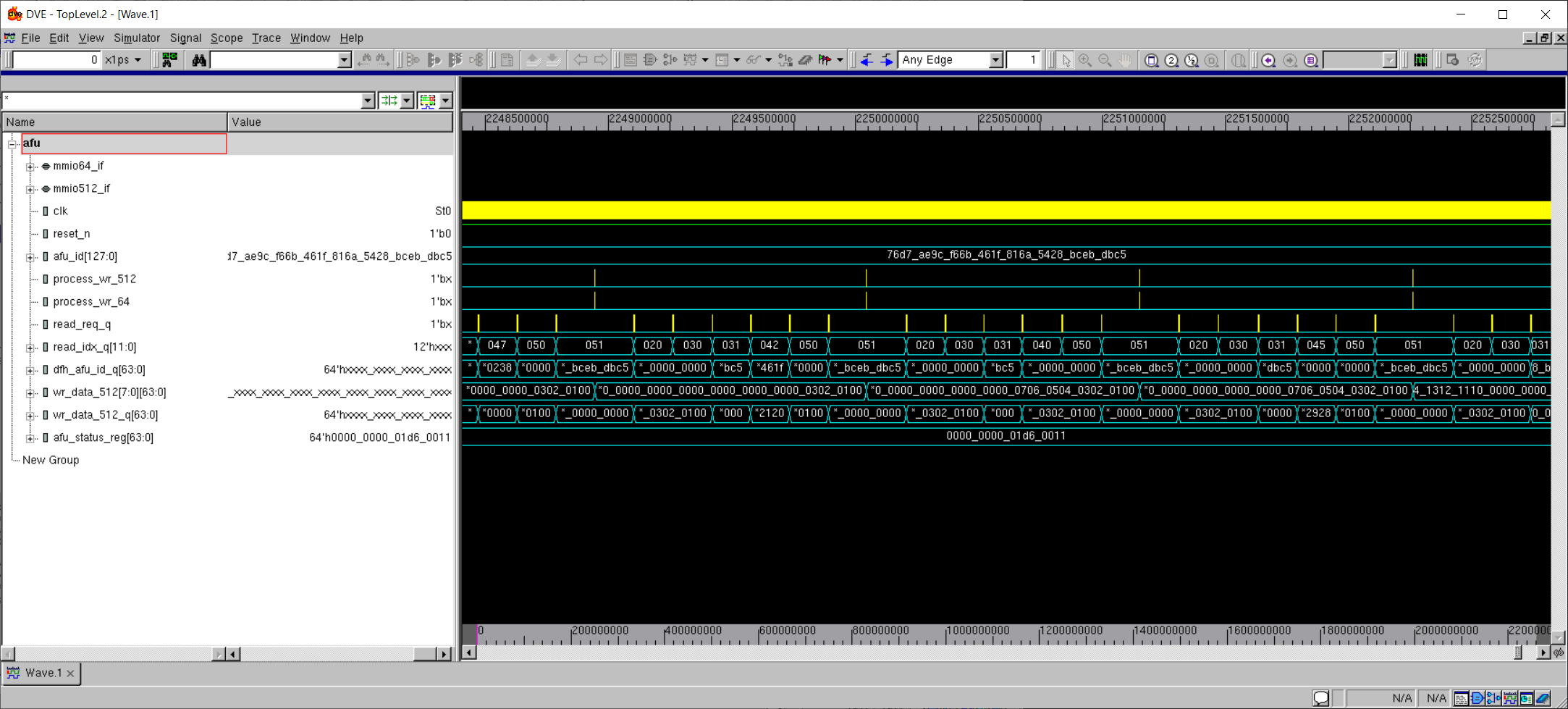
Task: Click the Zoom Full toolbar icon
Action: click(x=1151, y=60)
